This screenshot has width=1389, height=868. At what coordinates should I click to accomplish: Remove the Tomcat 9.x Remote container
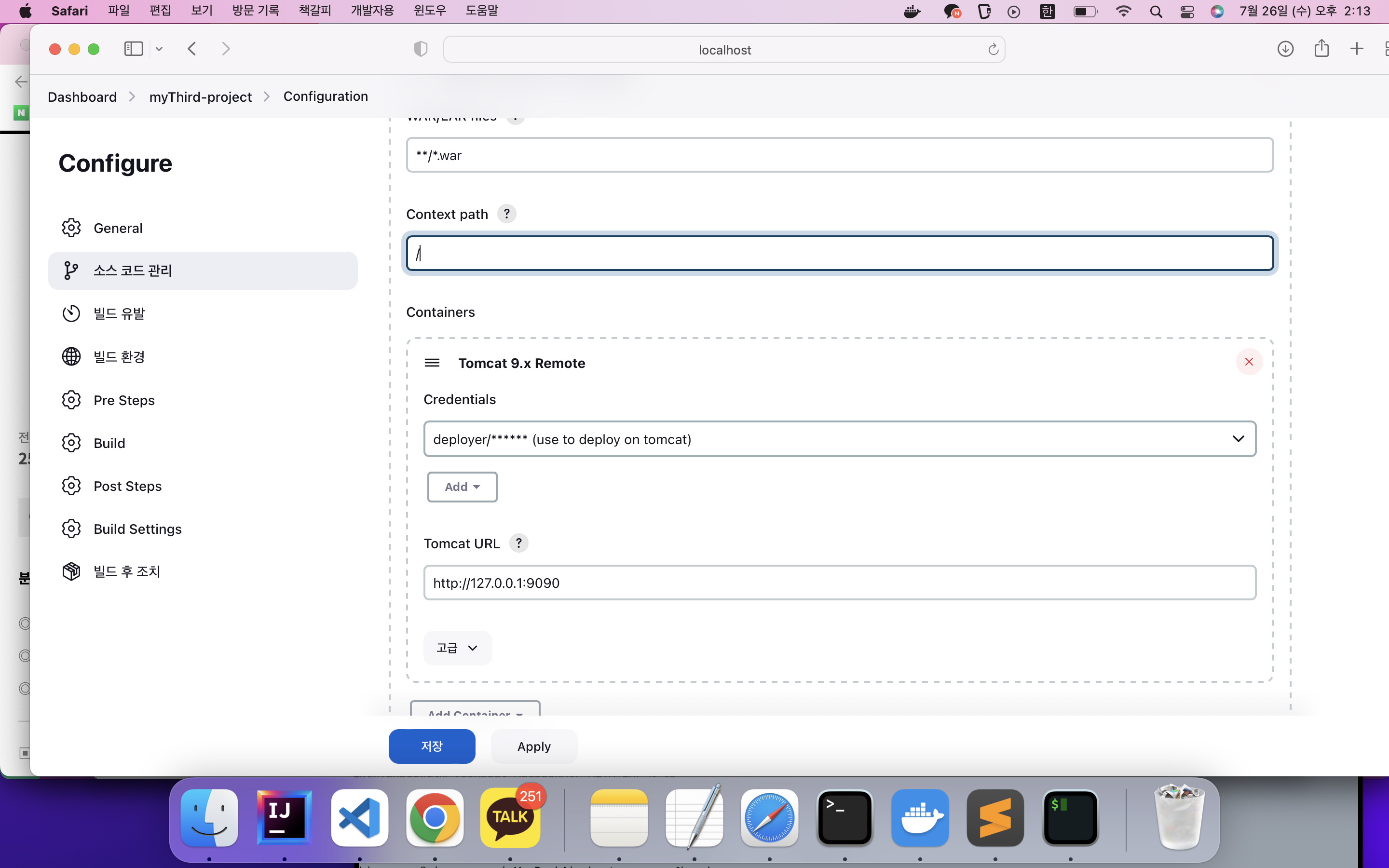pos(1248,362)
